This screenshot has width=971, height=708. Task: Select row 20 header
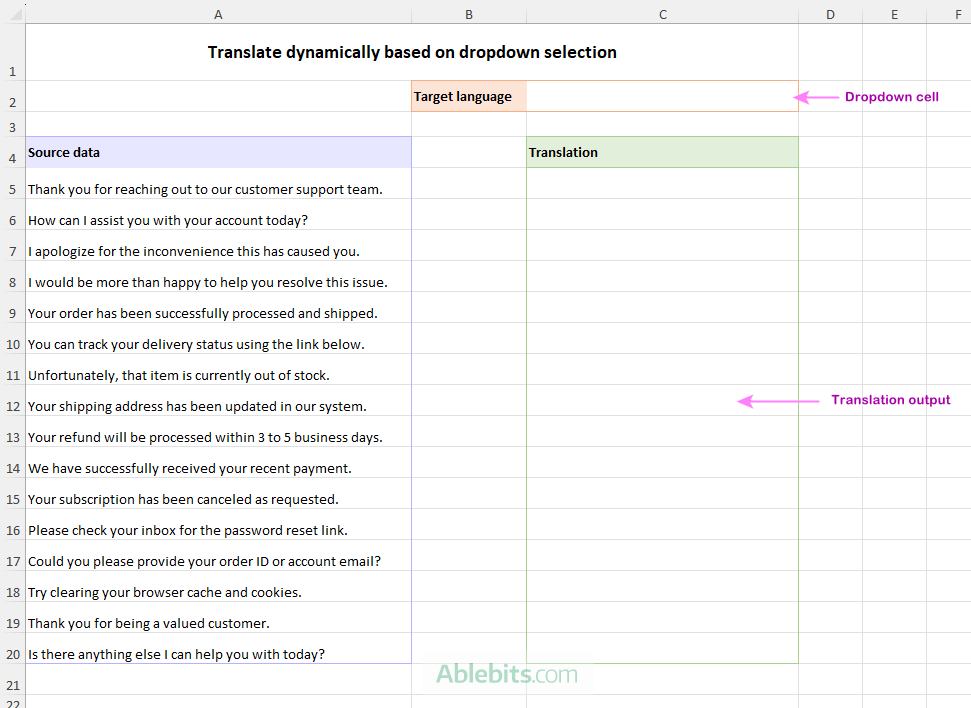pyautogui.click(x=12, y=648)
